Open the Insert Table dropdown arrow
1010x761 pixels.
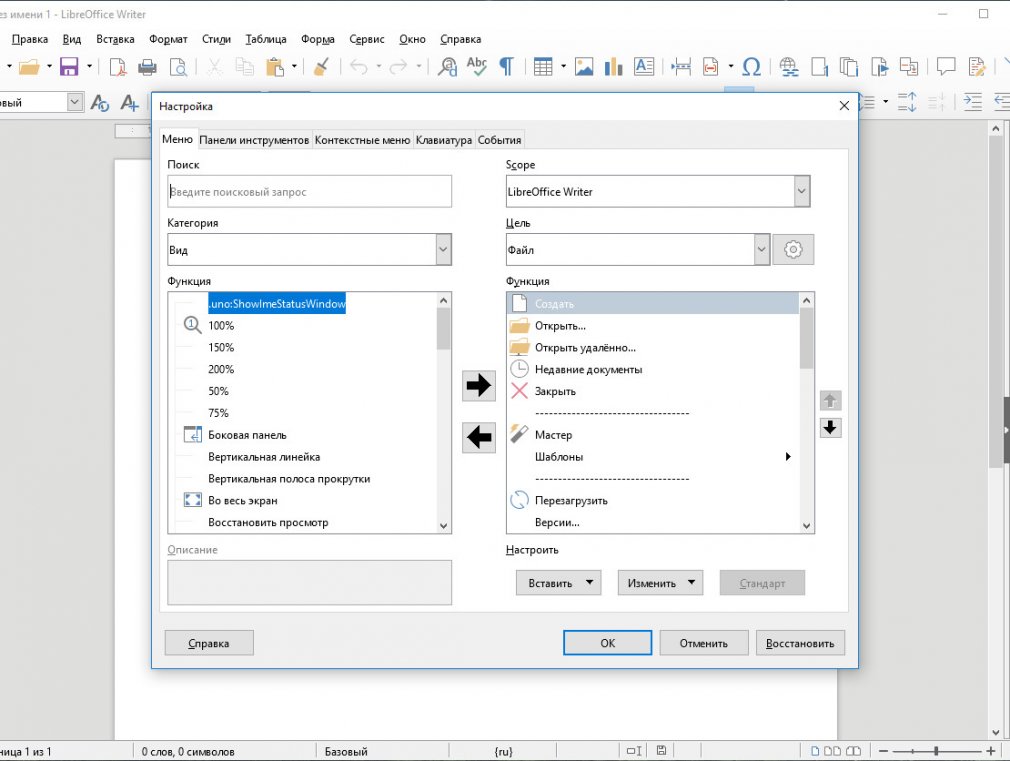click(563, 66)
